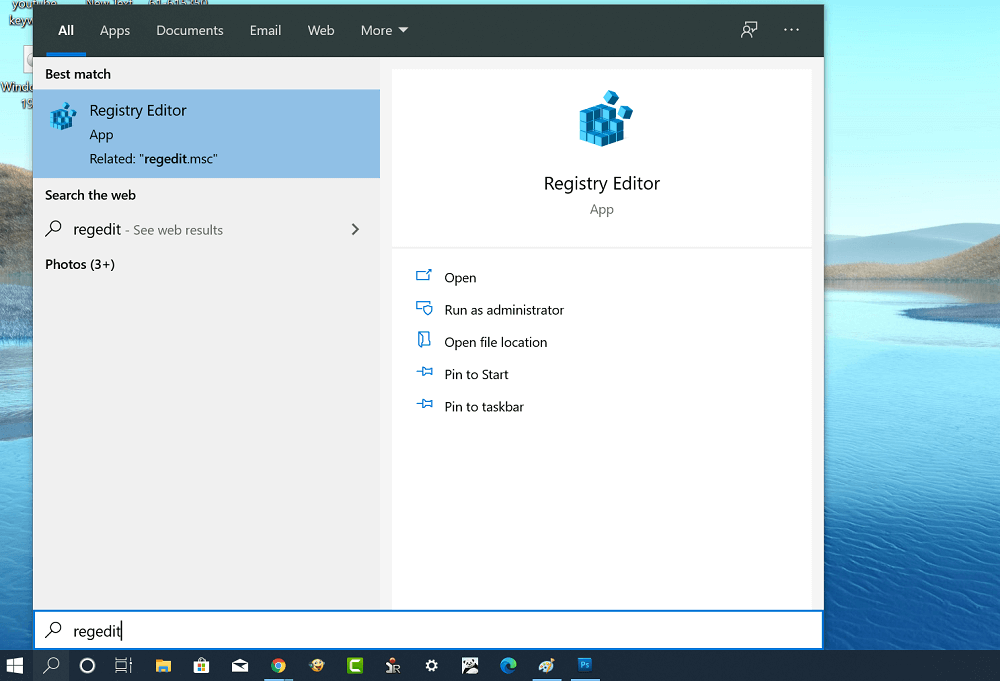Click the regedit web search magnifier icon
Viewport: 1000px width, 681px height.
tap(54, 228)
